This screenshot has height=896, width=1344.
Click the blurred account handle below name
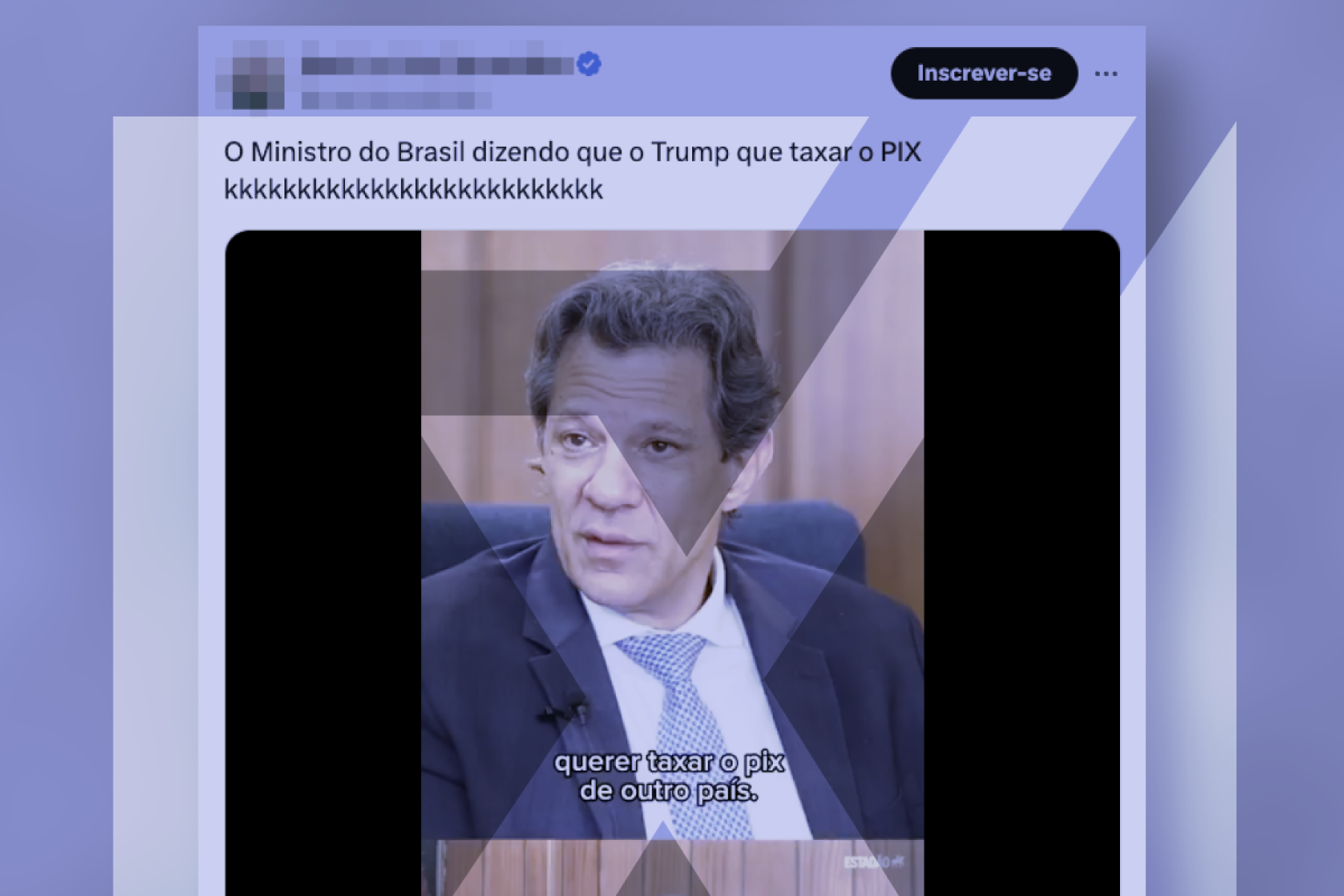tap(396, 99)
